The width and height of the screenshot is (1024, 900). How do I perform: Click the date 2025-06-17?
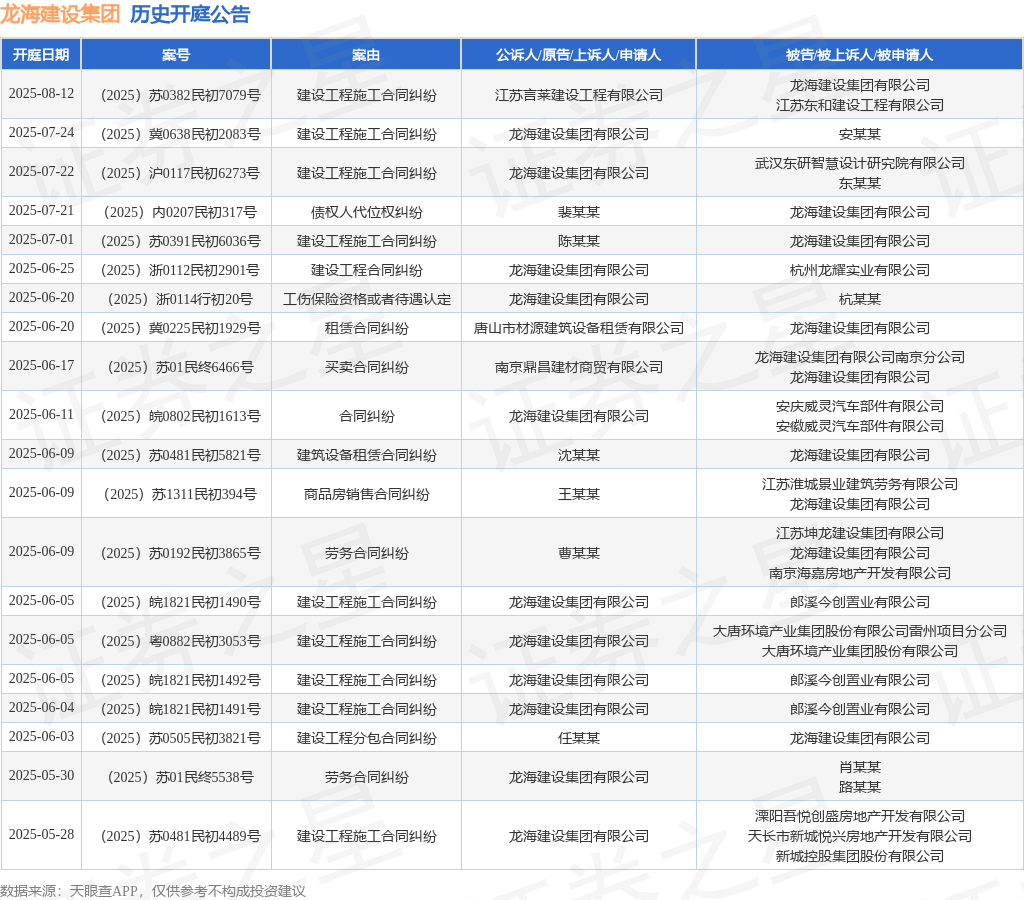tap(41, 365)
